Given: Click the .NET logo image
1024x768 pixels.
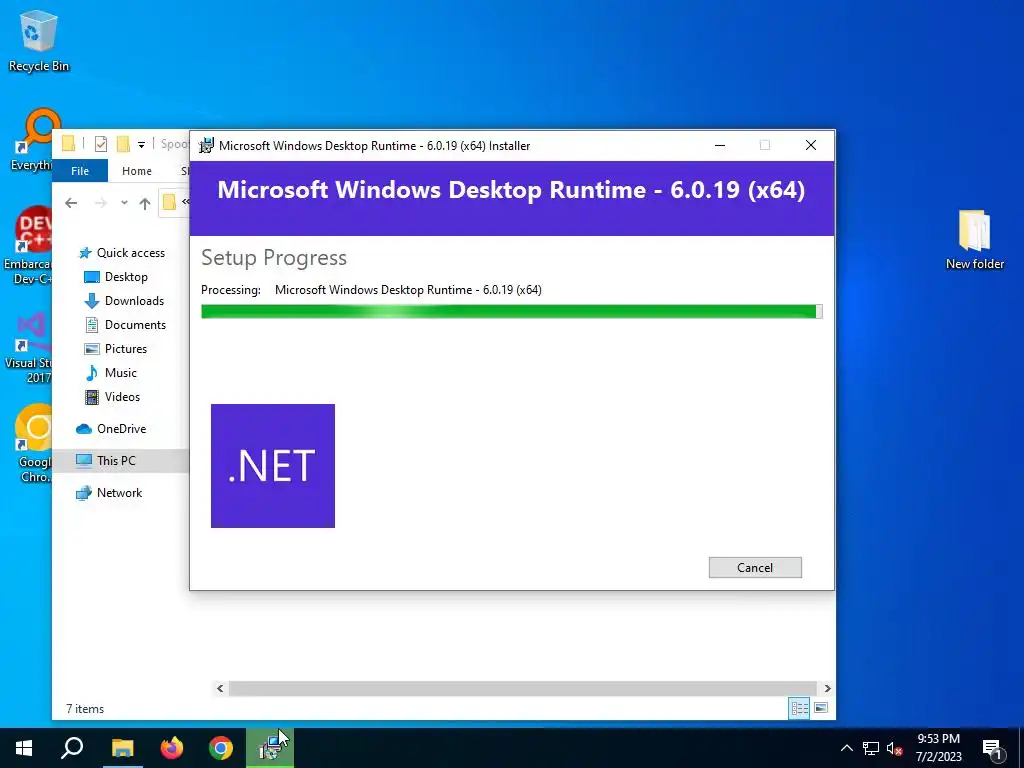Looking at the screenshot, I should (x=273, y=466).
